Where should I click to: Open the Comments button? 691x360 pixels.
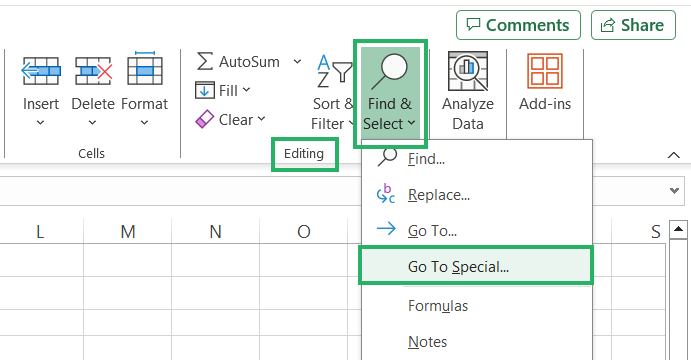[518, 25]
